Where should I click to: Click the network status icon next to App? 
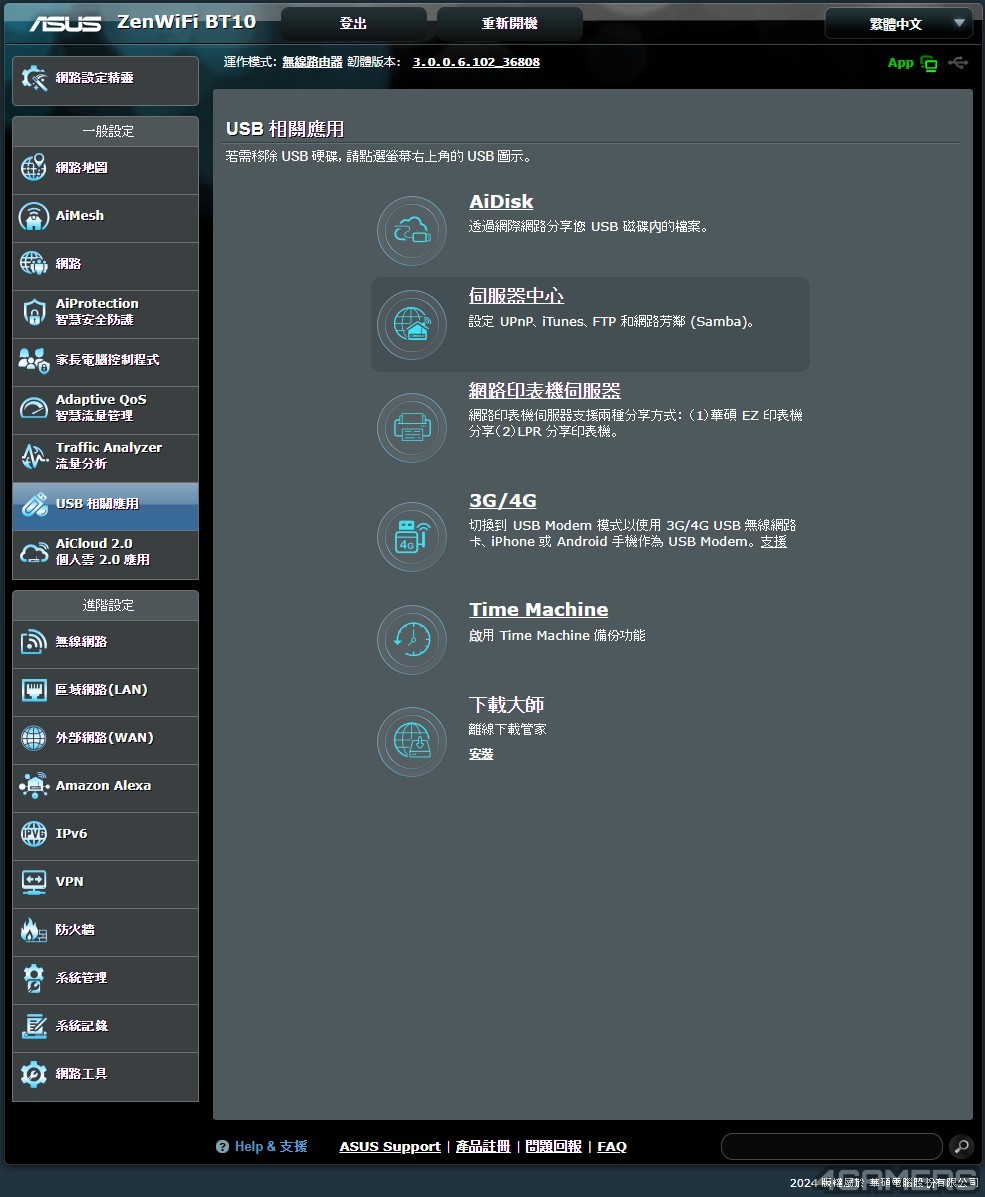(929, 63)
